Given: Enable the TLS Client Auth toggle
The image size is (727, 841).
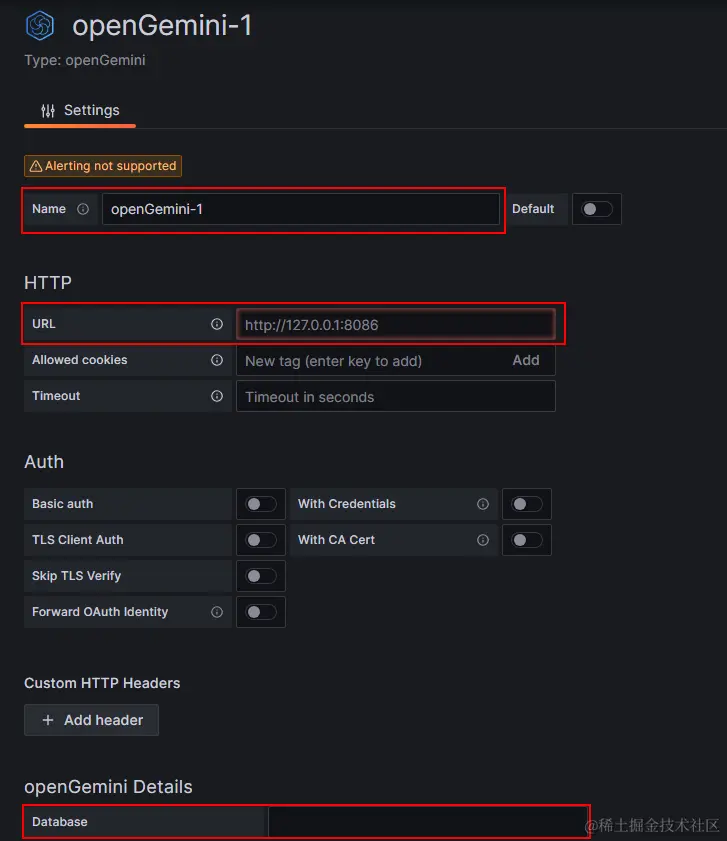Looking at the screenshot, I should (x=261, y=540).
